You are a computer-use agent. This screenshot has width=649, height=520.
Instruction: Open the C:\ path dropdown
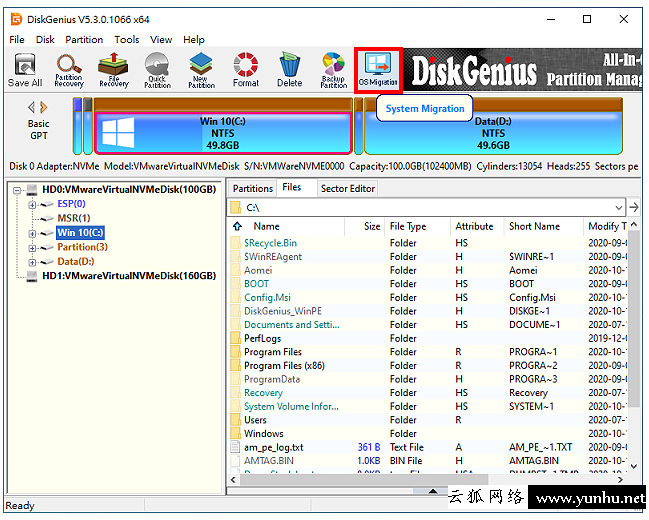pyautogui.click(x=618, y=207)
